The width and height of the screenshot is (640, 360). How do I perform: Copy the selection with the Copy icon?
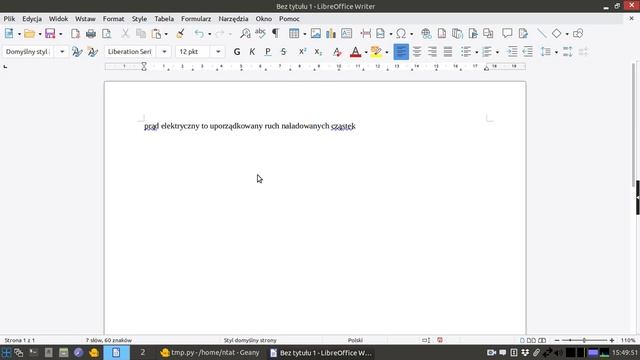pyautogui.click(x=141, y=33)
